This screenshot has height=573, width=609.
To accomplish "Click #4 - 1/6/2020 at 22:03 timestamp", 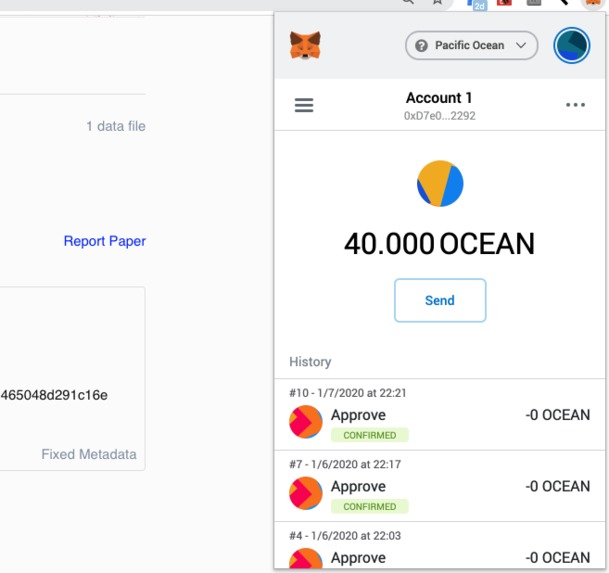I will point(345,536).
